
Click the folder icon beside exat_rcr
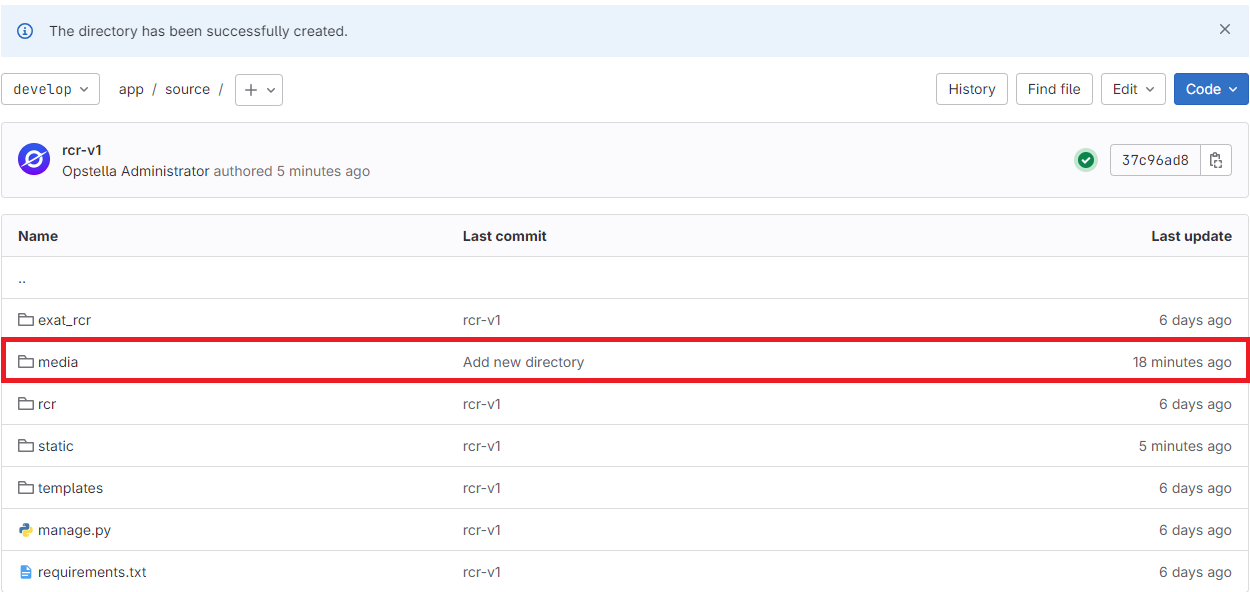click(26, 320)
